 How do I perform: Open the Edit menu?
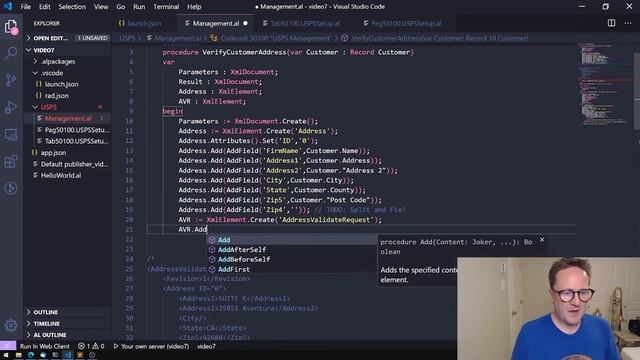[44, 7]
